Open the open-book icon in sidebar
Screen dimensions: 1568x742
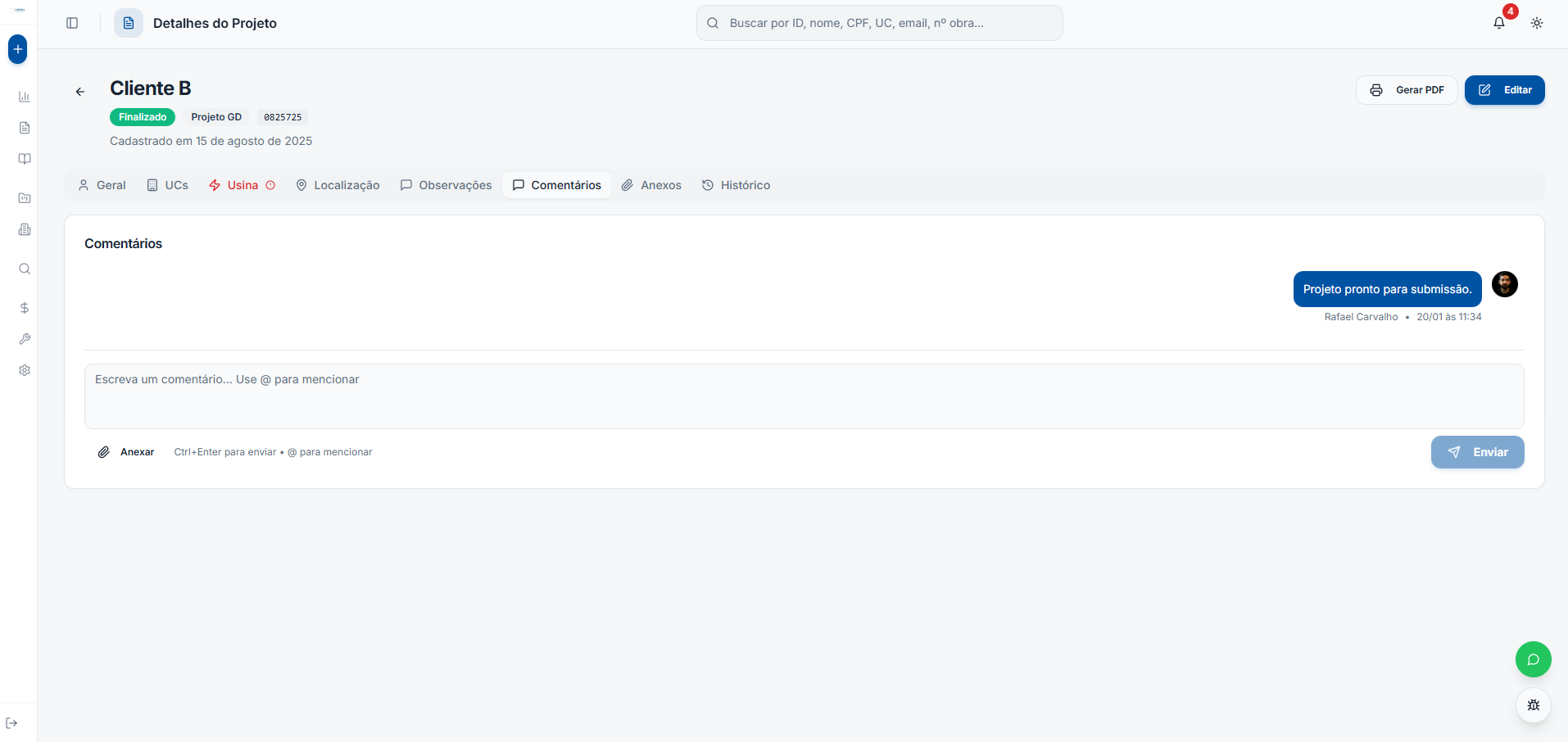(x=25, y=159)
